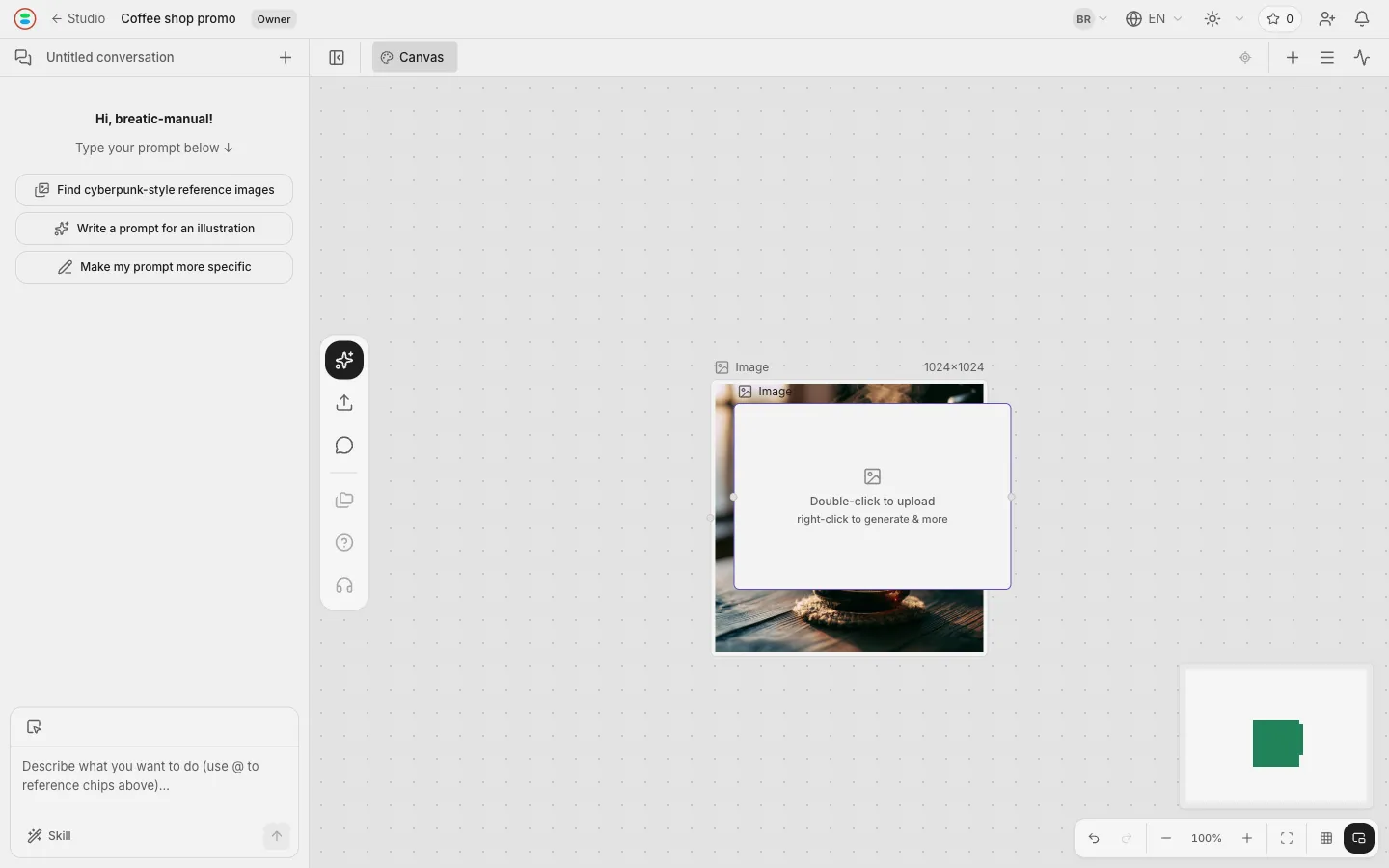Click the inner Image node label
1389x868 pixels.
pos(765,392)
